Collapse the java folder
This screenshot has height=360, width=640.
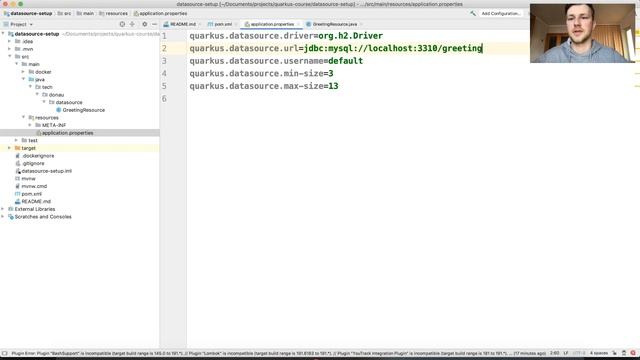click(24, 79)
